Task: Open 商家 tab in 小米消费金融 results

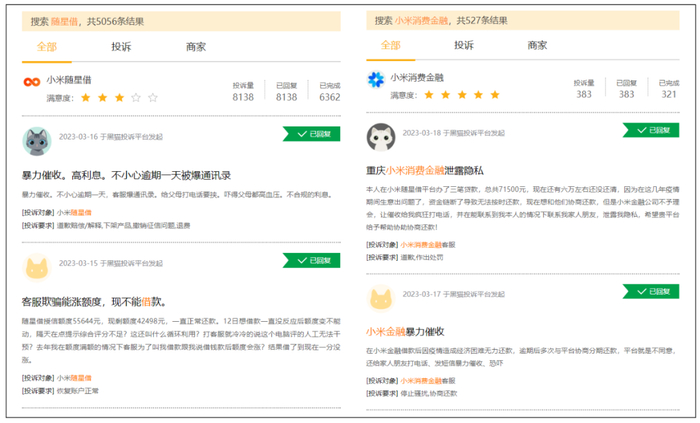Action: (537, 45)
